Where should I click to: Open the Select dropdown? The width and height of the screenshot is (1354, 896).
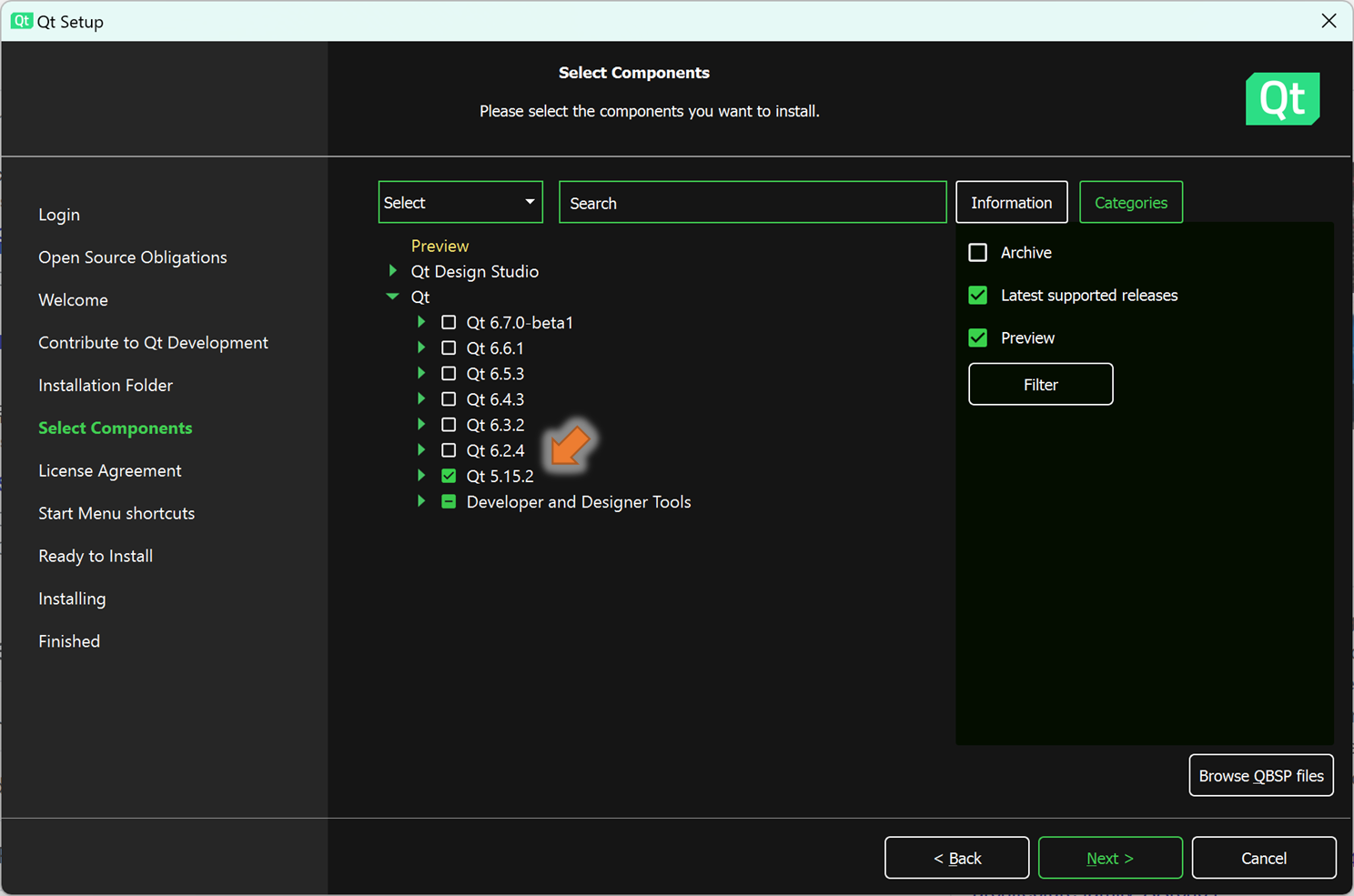point(460,202)
